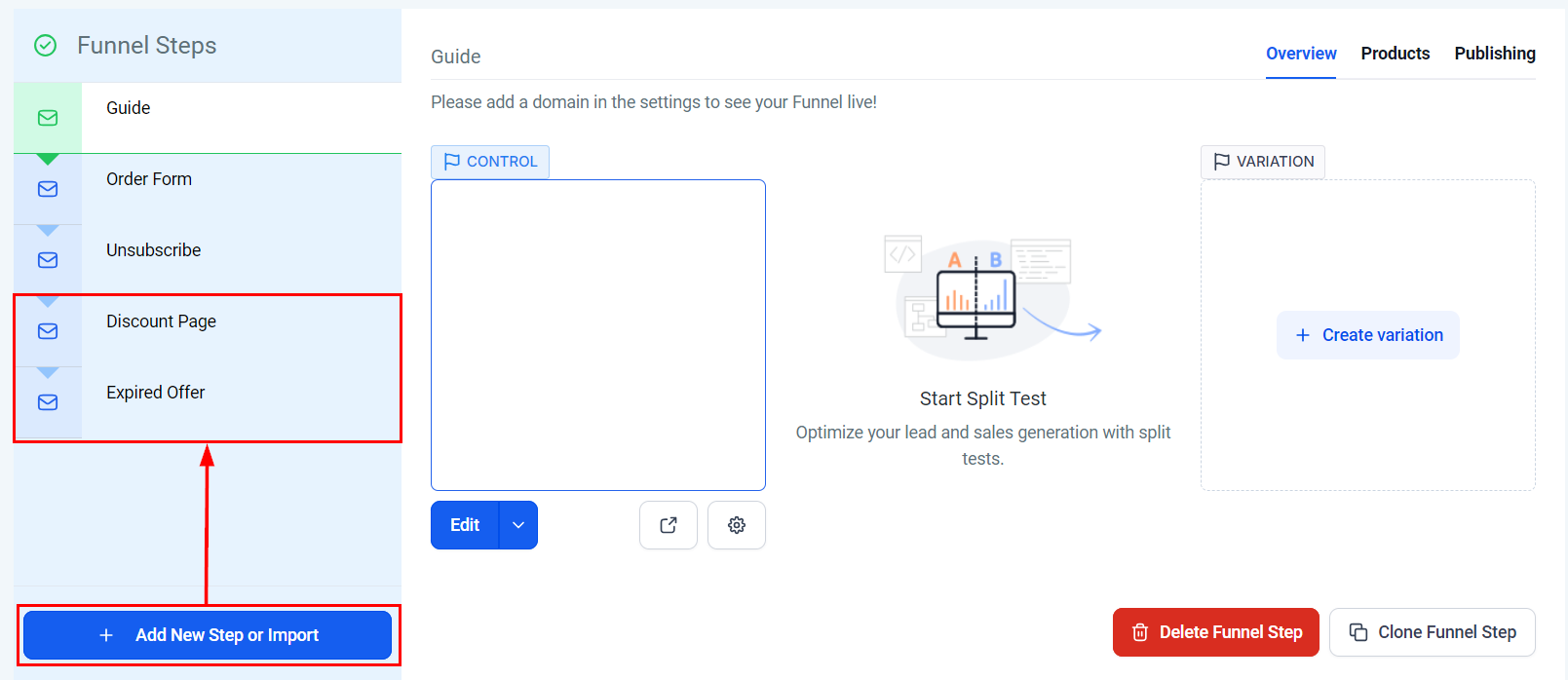Click the Funnel Steps checkmark icon

(46, 46)
